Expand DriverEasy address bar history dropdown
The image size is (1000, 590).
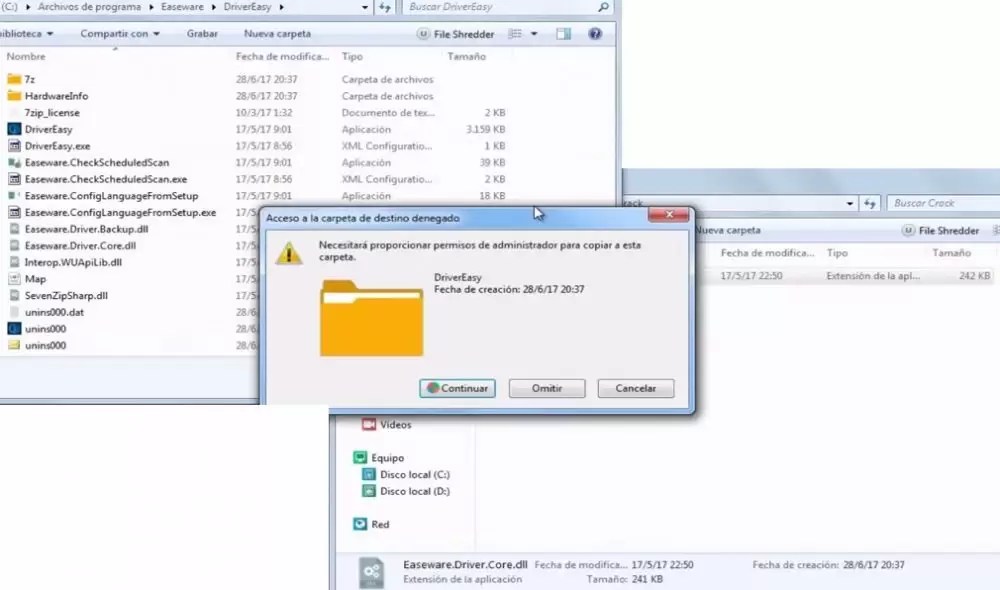pos(365,7)
